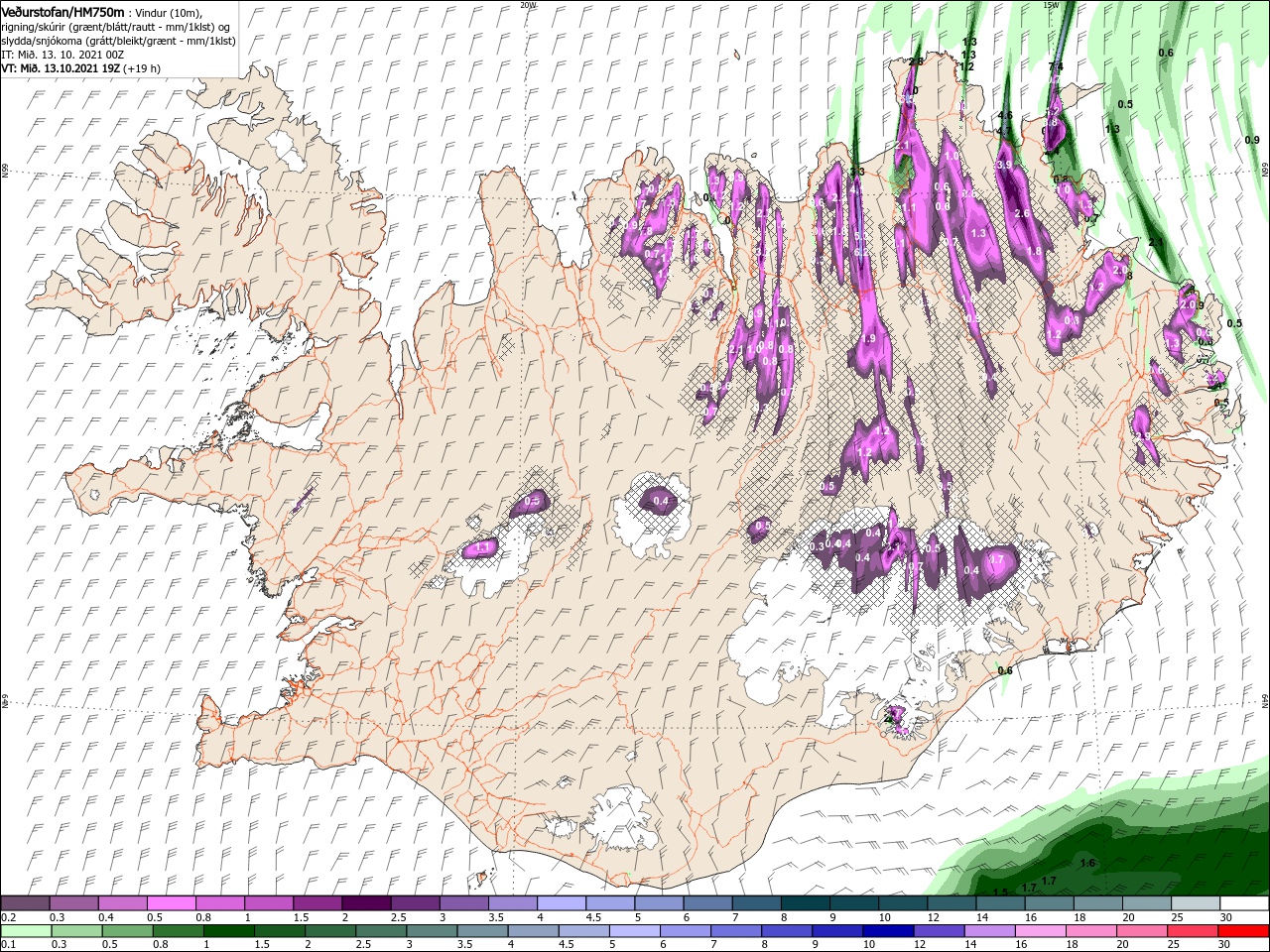
Task: Click the medium green 0.5 swatch in bottom legend
Action: click(x=130, y=931)
